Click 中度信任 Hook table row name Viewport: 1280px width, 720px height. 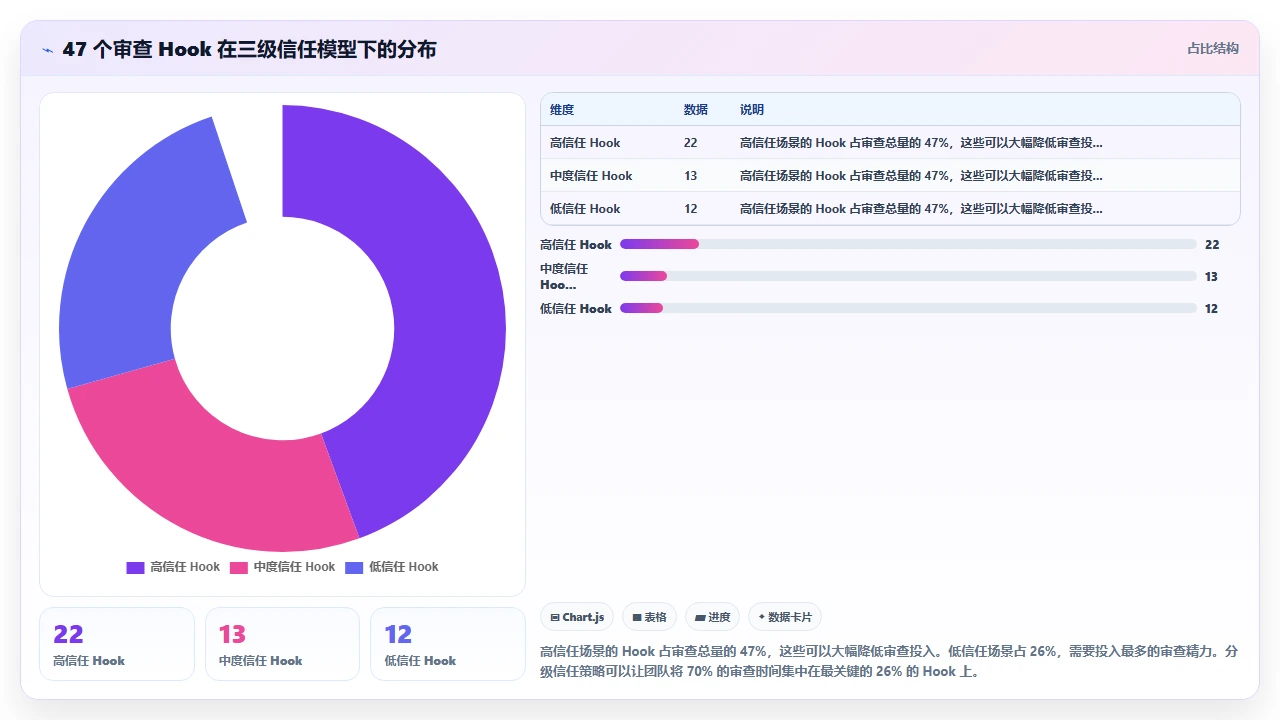tap(591, 176)
